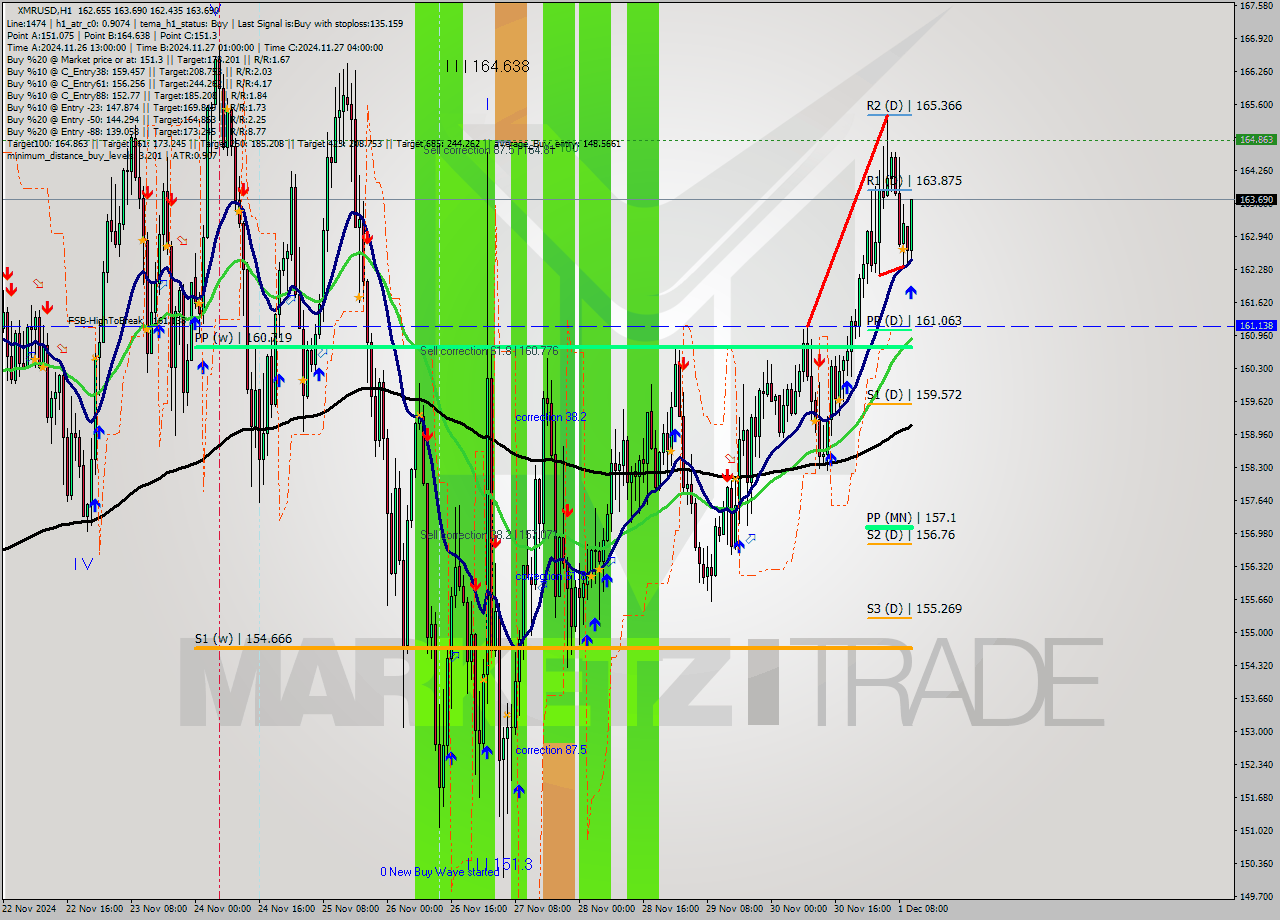Click the 164.638 wave point label

[488, 66]
